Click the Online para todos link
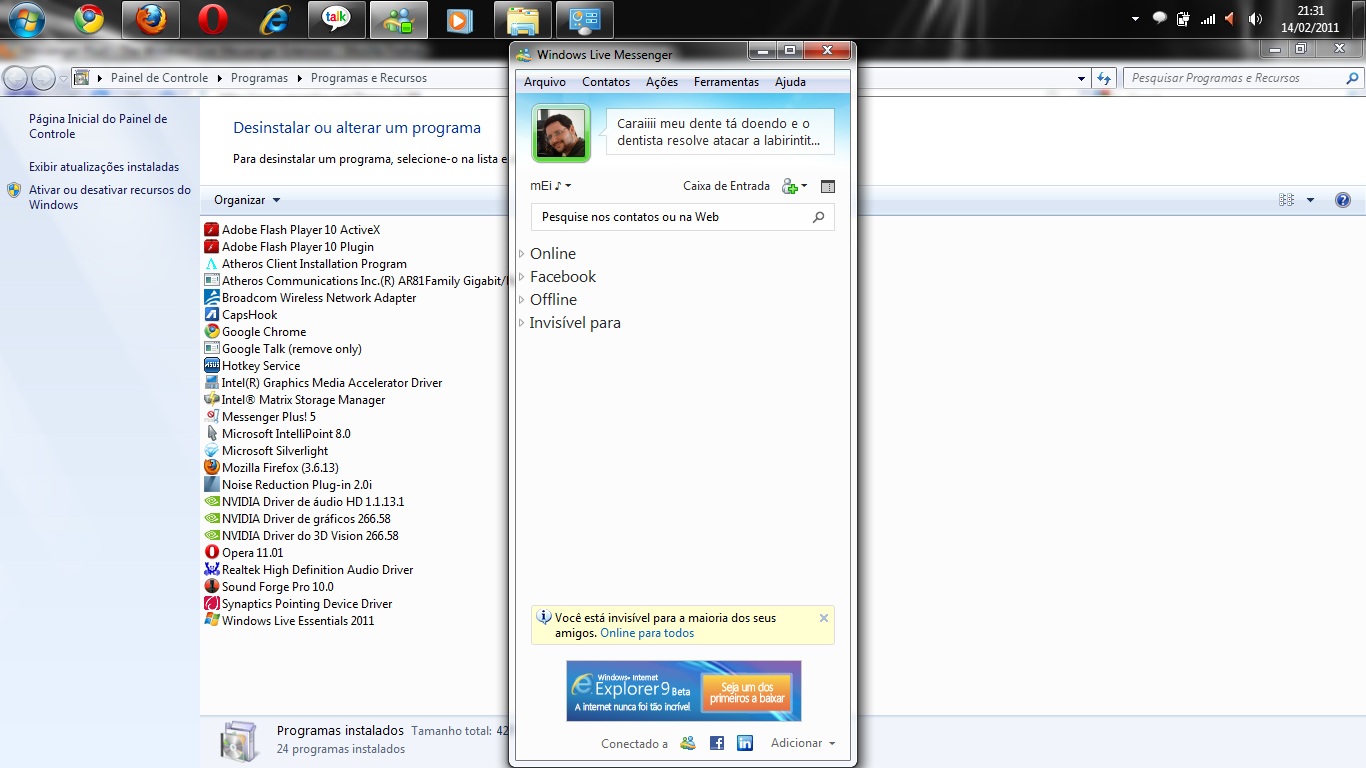Viewport: 1366px width, 768px height. [x=647, y=633]
